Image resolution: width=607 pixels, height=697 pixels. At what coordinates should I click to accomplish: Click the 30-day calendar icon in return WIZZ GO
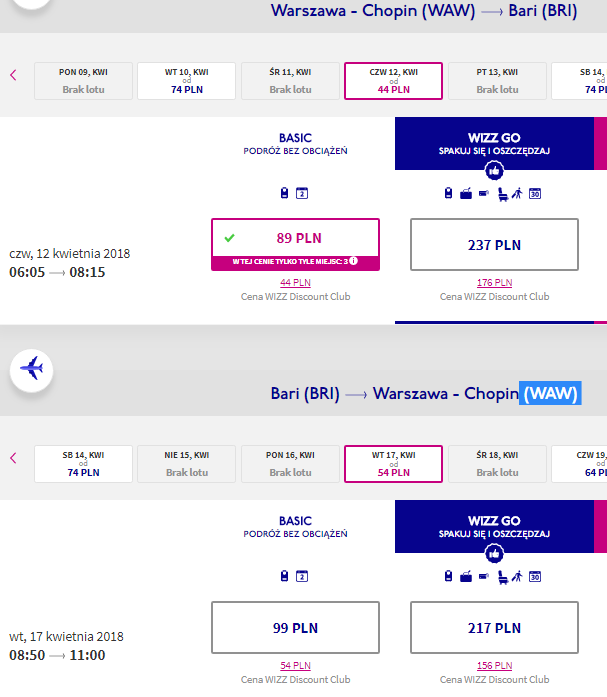[535, 577]
